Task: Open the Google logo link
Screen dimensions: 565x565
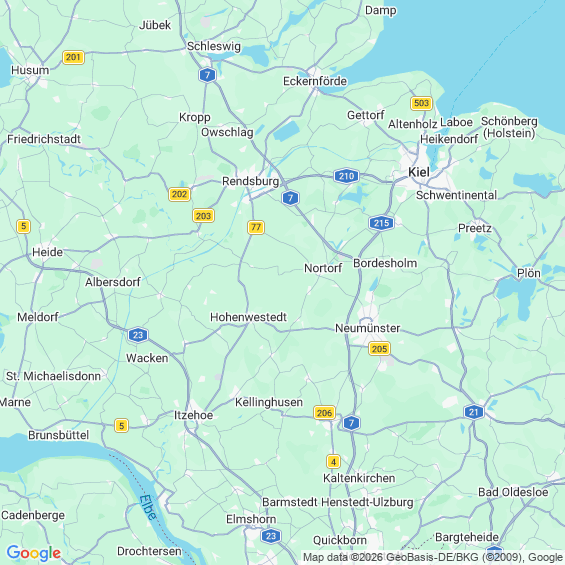Action: tap(34, 553)
